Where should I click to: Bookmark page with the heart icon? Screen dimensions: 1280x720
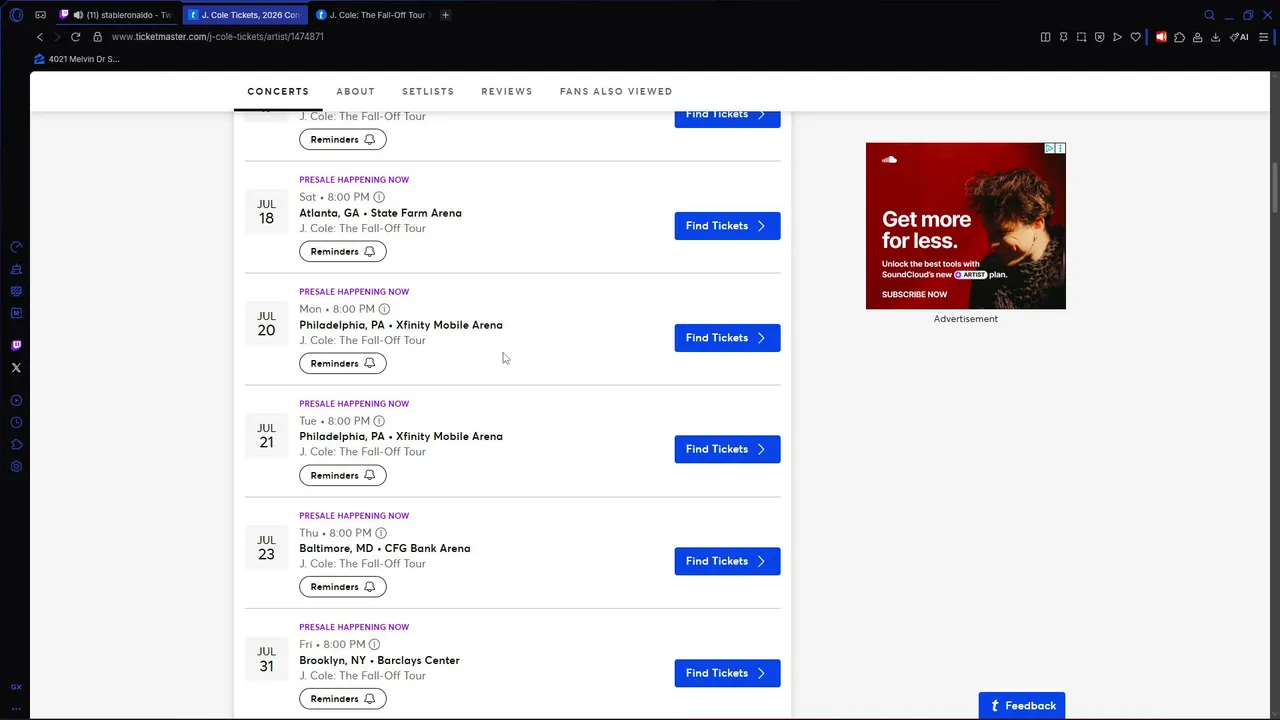pos(1135,37)
